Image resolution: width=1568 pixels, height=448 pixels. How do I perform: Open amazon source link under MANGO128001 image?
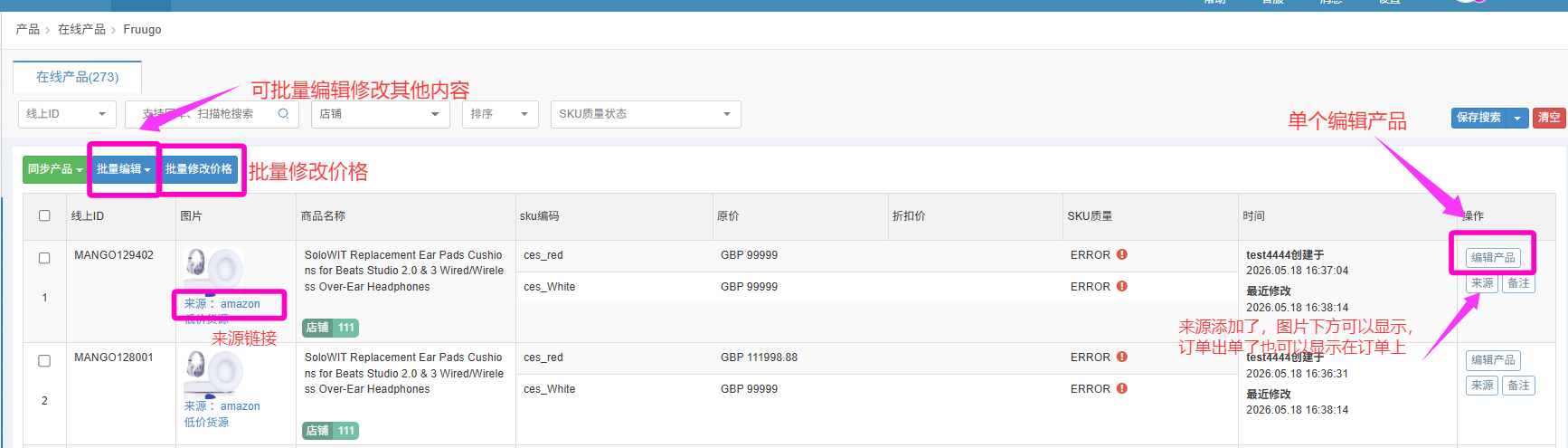point(240,406)
